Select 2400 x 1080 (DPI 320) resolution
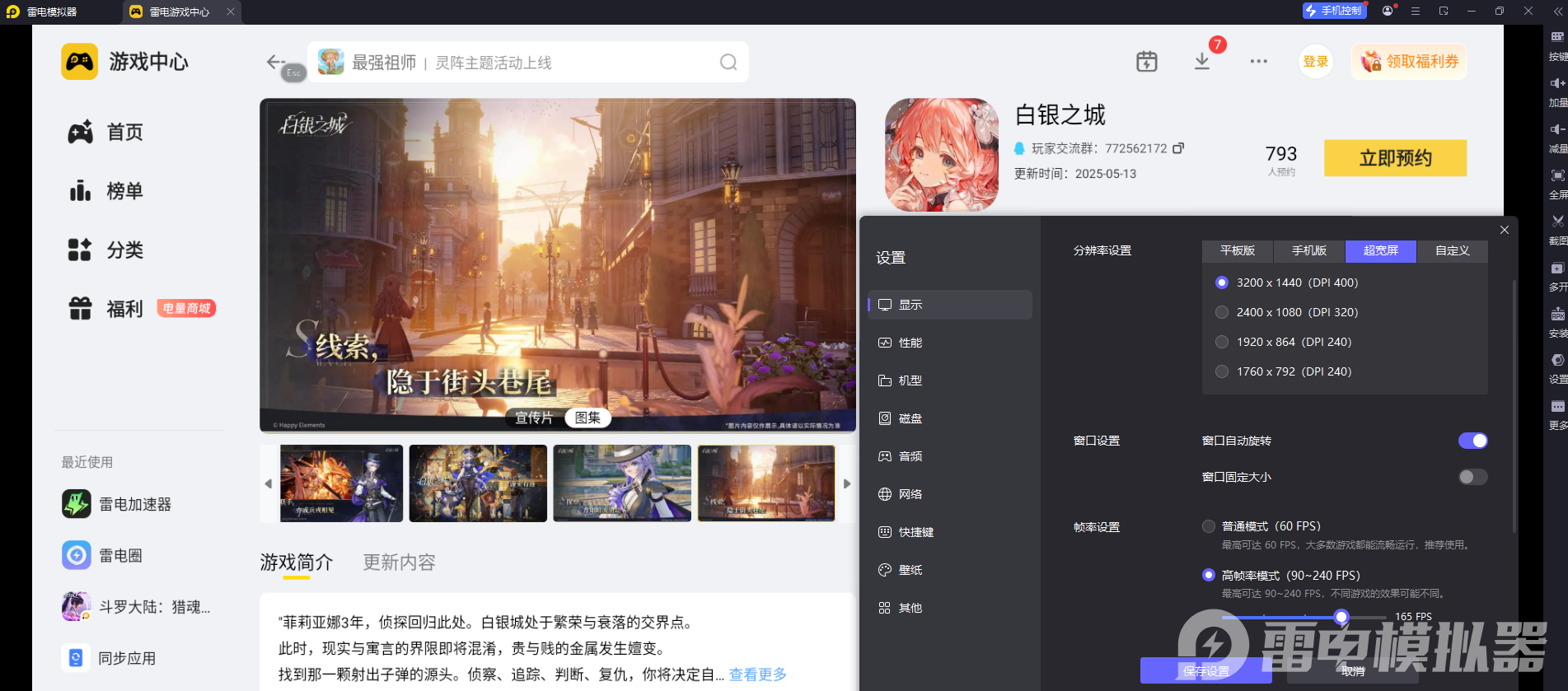The image size is (1568, 691). pos(1222,312)
